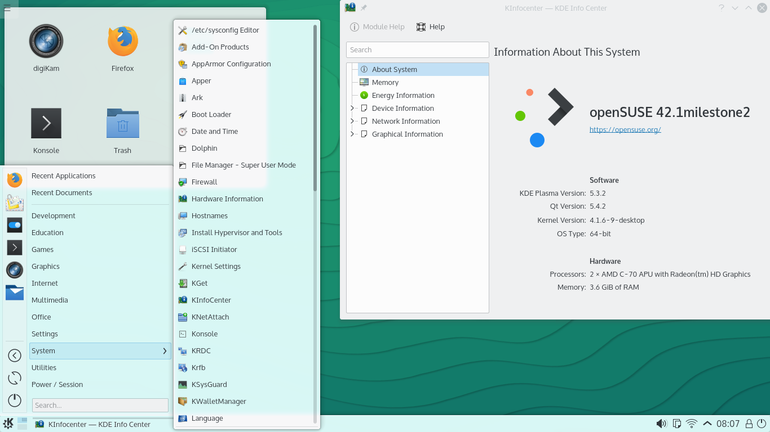770x432 pixels.
Task: Select Energy Information in the sidebar
Action: click(x=402, y=96)
